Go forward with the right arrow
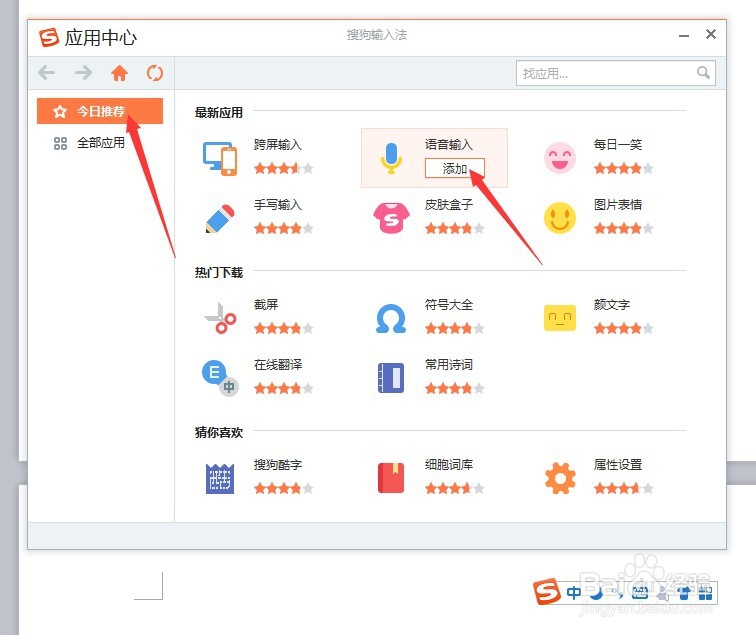The height and width of the screenshot is (635, 756). click(x=83, y=73)
